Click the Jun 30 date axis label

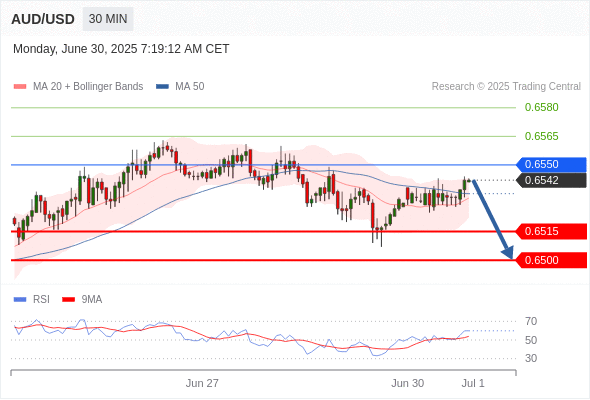click(x=408, y=383)
